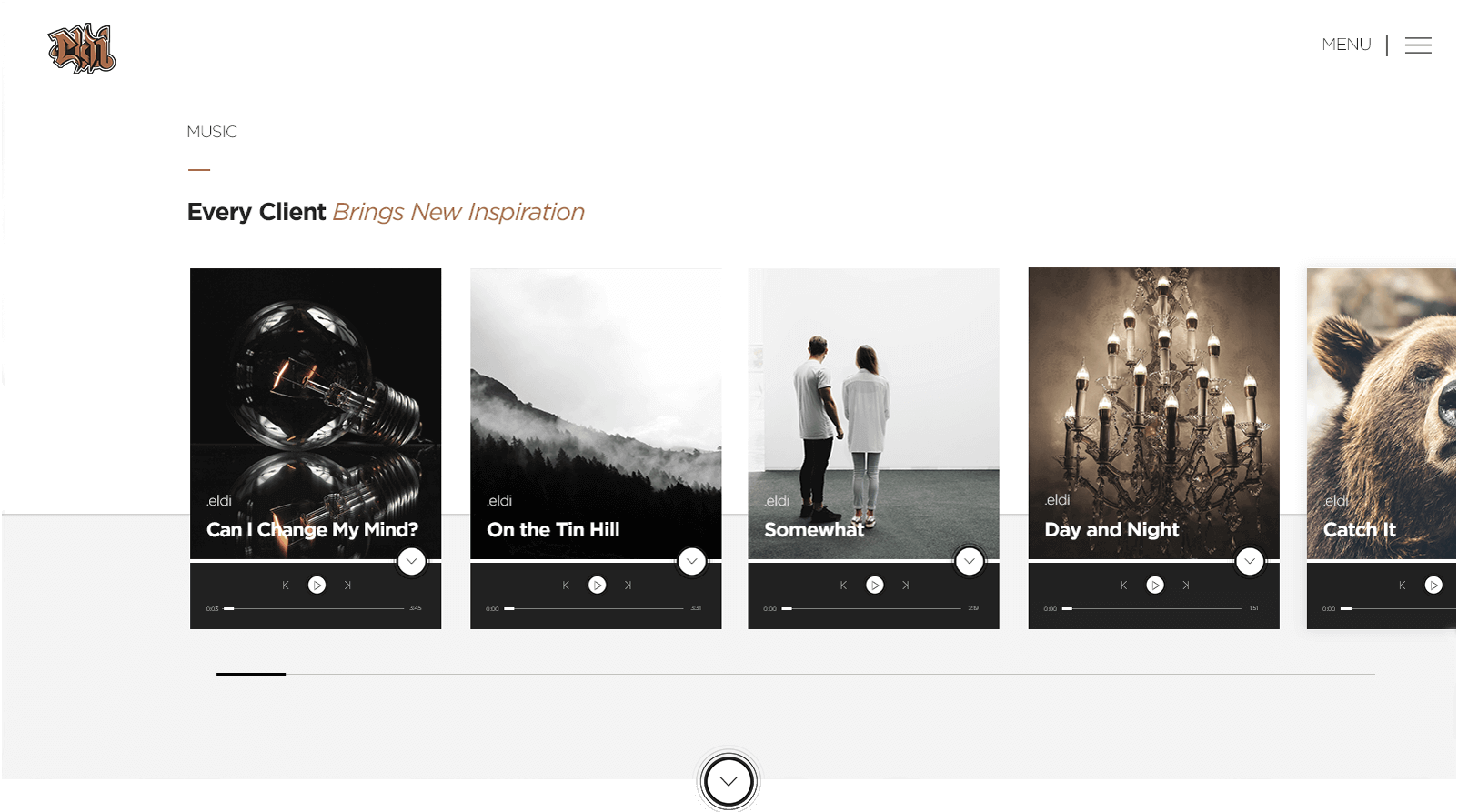Open the Catch It bear album cover
1458x812 pixels.
(1382, 414)
